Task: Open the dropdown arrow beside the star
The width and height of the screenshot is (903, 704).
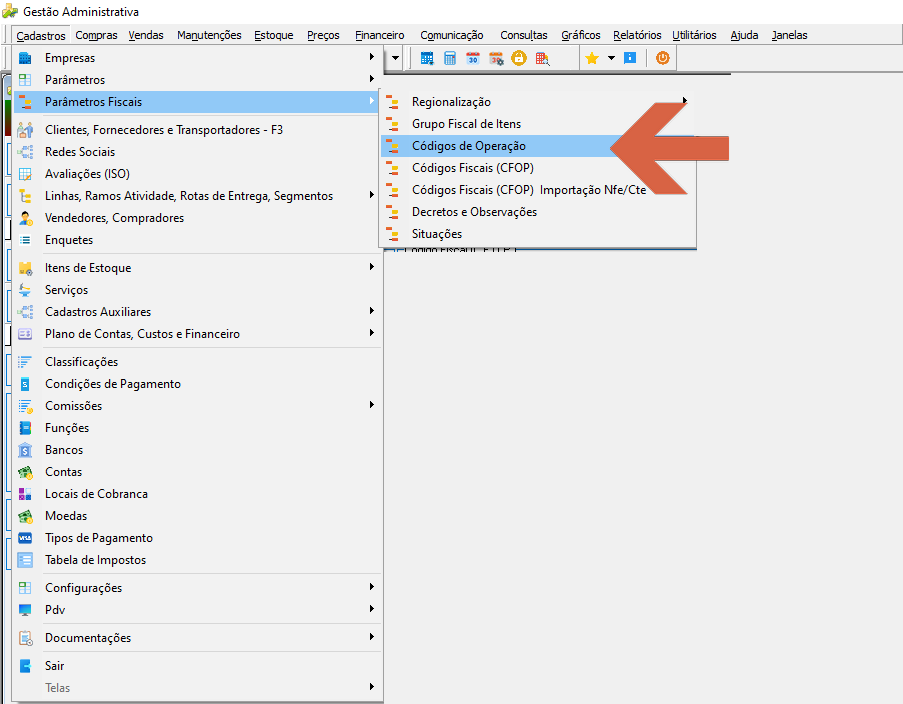Action: pos(611,58)
